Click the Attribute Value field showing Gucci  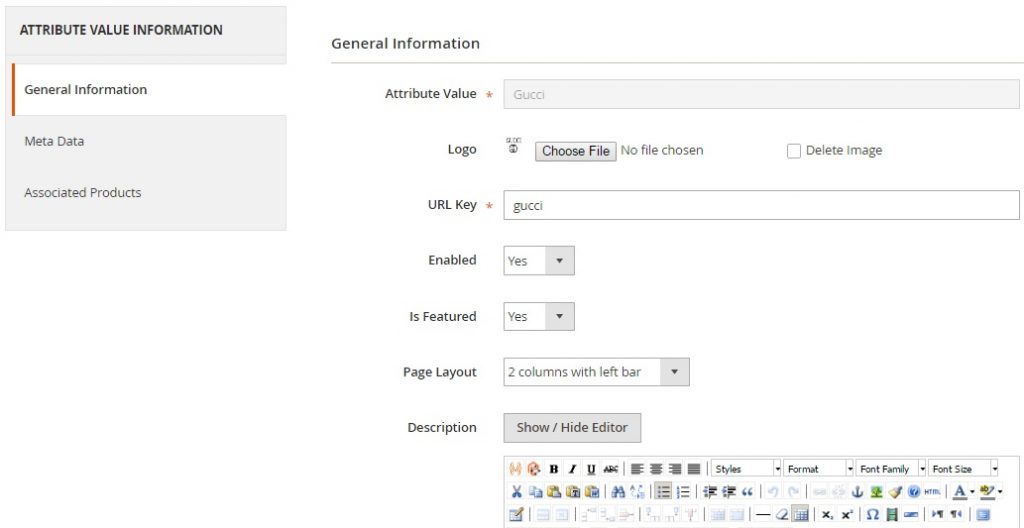[761, 94]
